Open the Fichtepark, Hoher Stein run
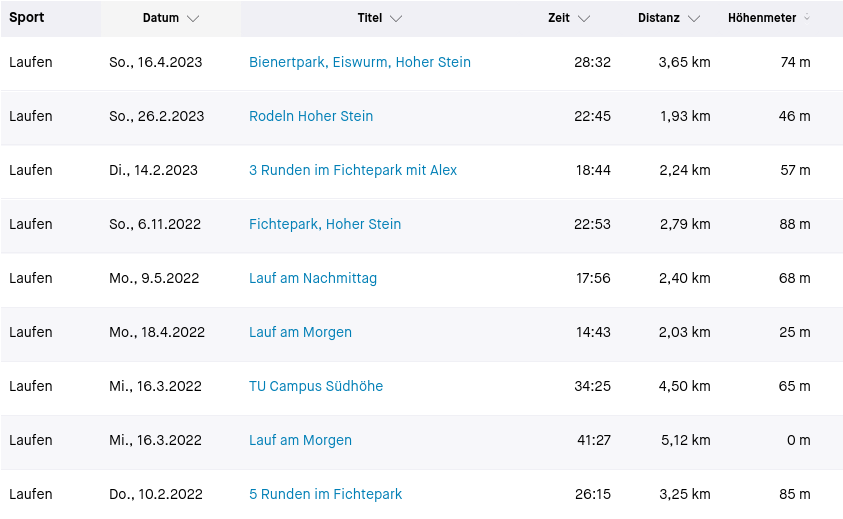The image size is (843, 519). 325,224
